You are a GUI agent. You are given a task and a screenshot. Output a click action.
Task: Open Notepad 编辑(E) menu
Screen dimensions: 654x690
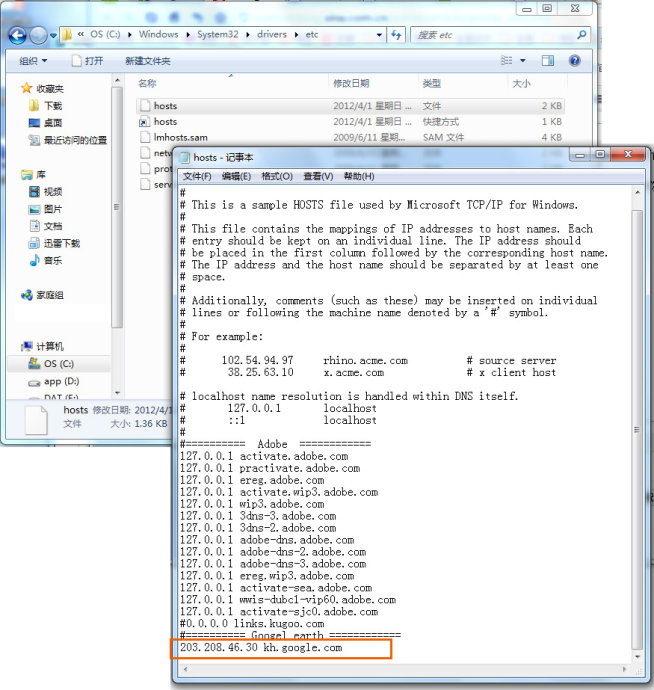tap(236, 176)
